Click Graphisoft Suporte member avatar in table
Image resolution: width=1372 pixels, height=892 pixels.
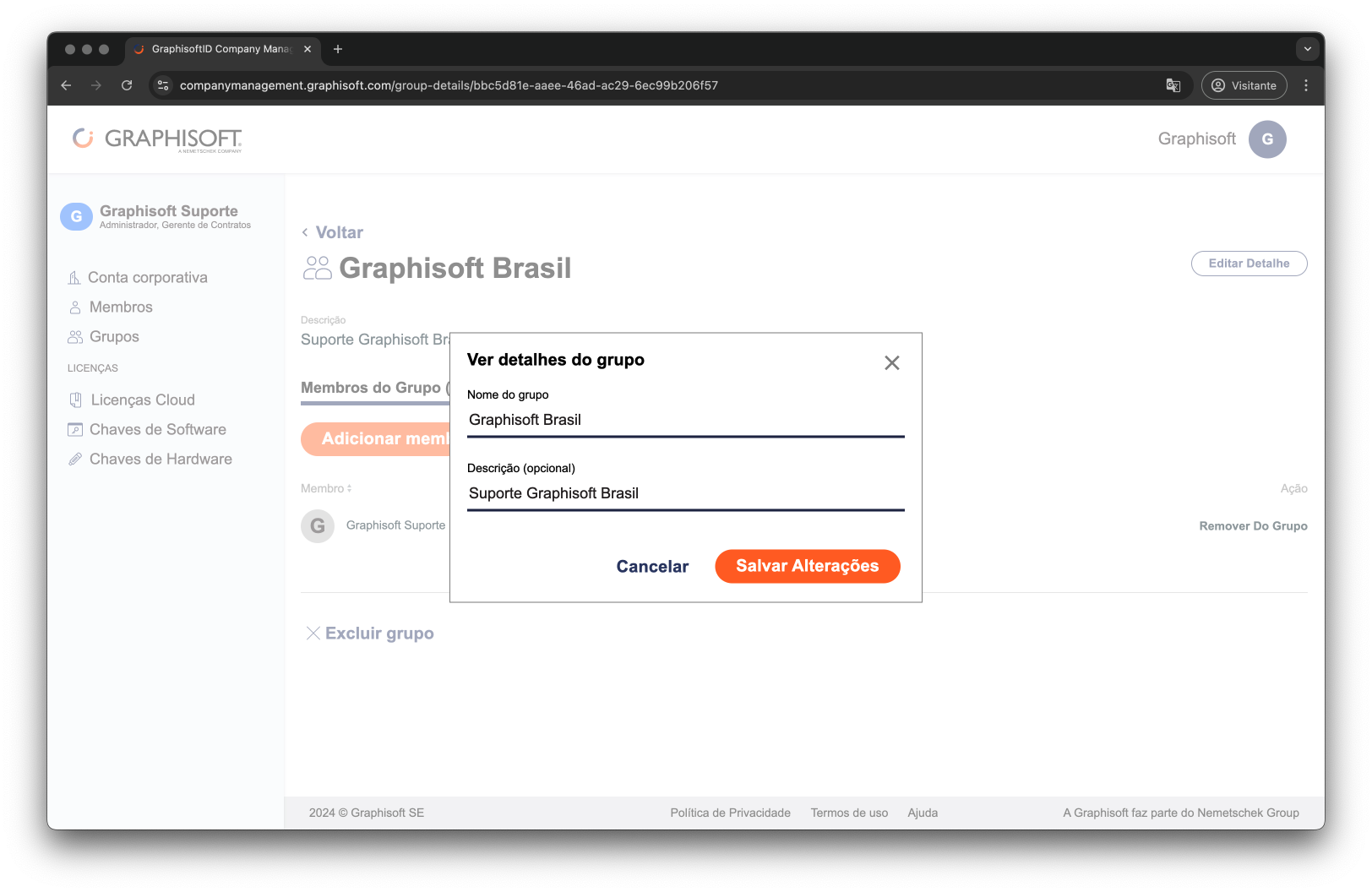(318, 526)
